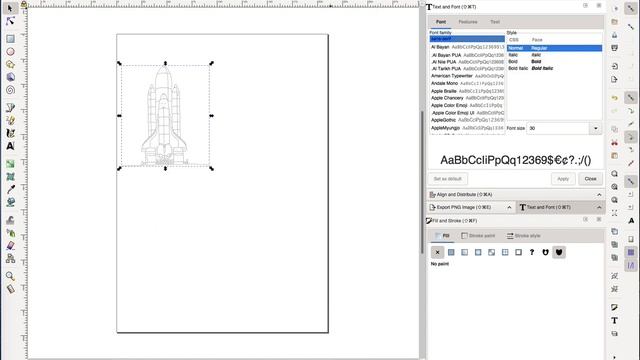Image resolution: width=640 pixels, height=360 pixels.
Task: Select the 3D box tool
Action: 10,77
